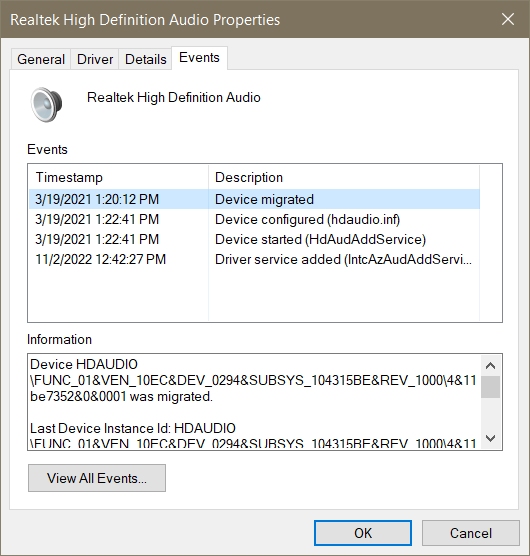Click the Information box scroll down arrow

click(x=490, y=439)
